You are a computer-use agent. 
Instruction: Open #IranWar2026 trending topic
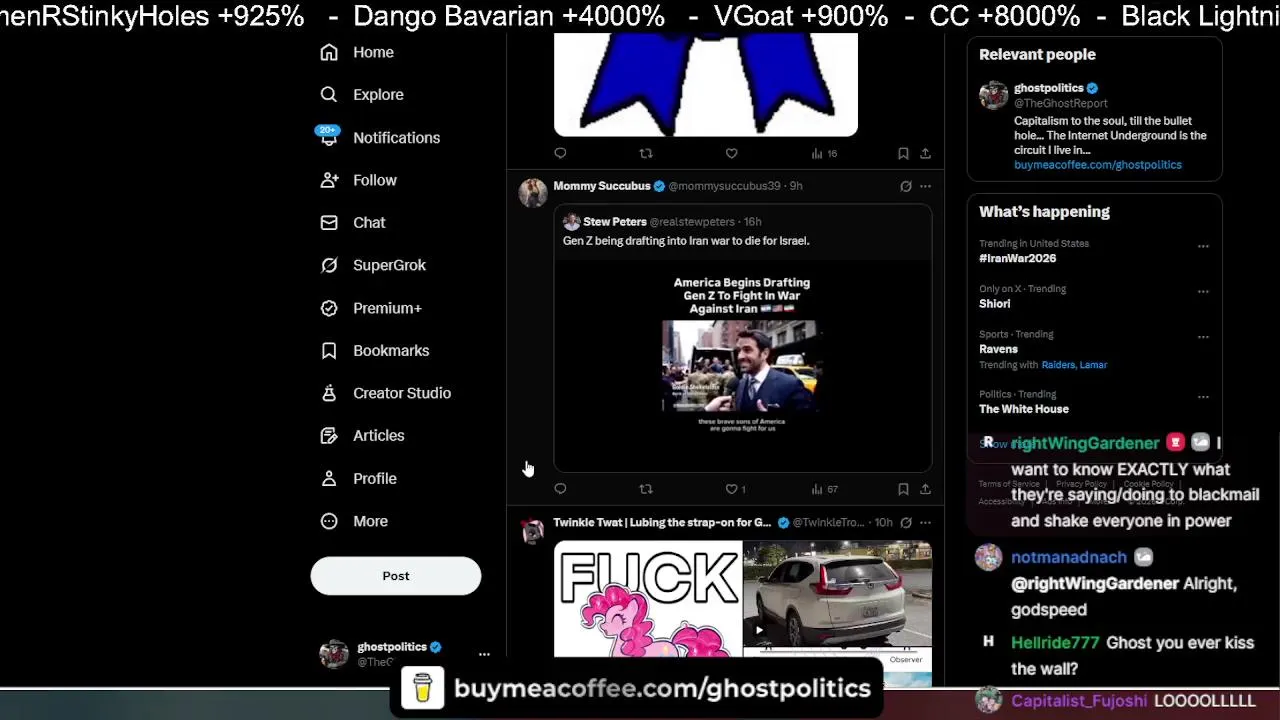[1017, 258]
